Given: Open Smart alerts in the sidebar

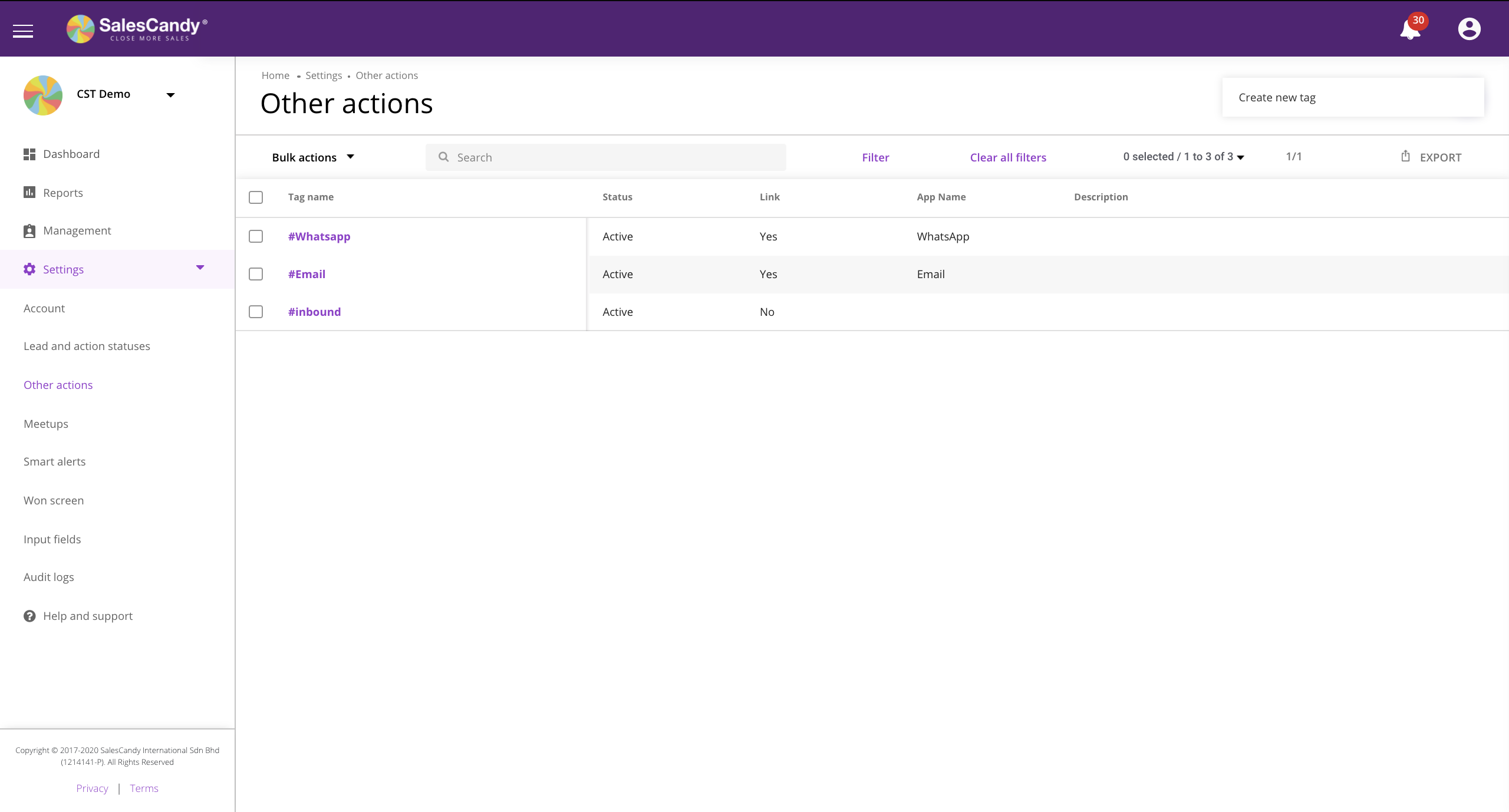Looking at the screenshot, I should click(x=54, y=461).
